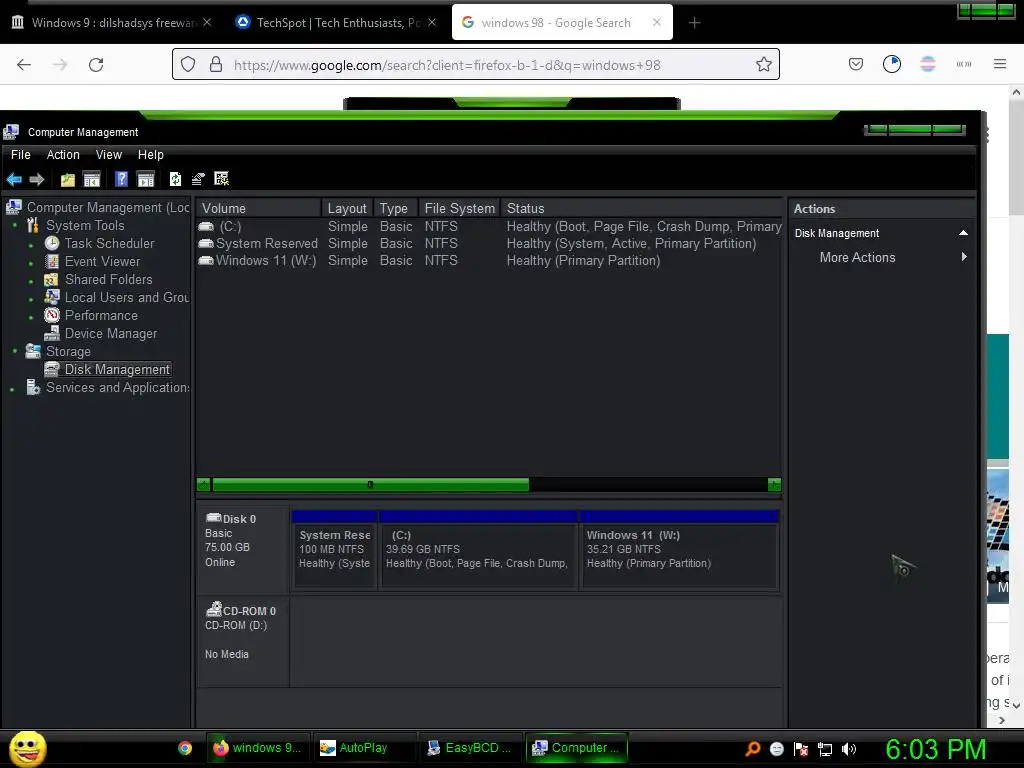Click the Google search URL address bar
The height and width of the screenshot is (768, 1024).
tap(475, 65)
